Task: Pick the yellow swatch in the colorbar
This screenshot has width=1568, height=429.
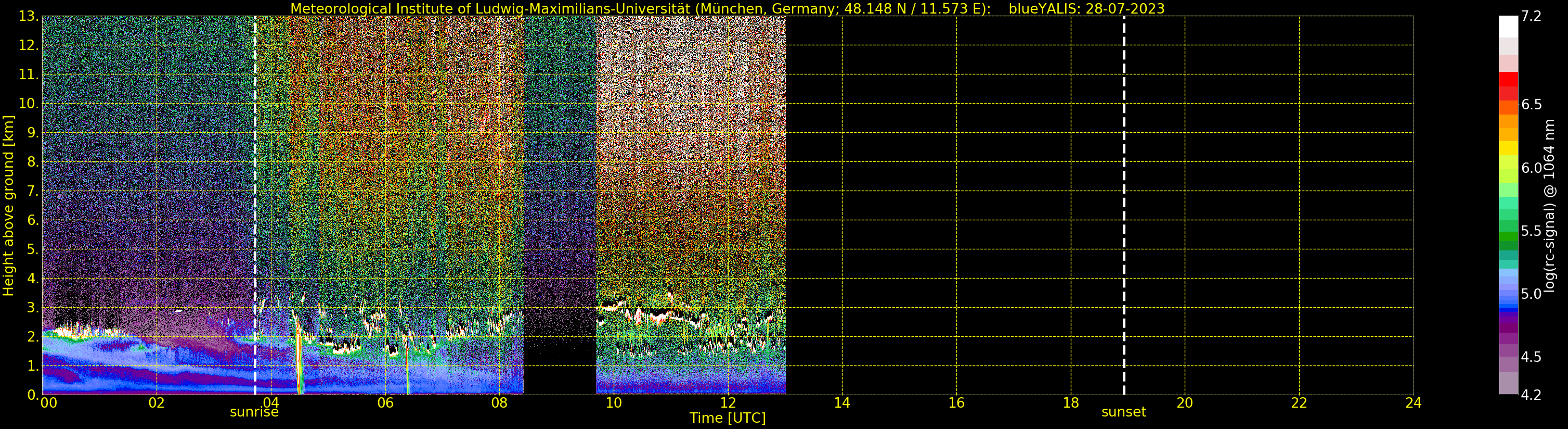Action: coord(1508,148)
